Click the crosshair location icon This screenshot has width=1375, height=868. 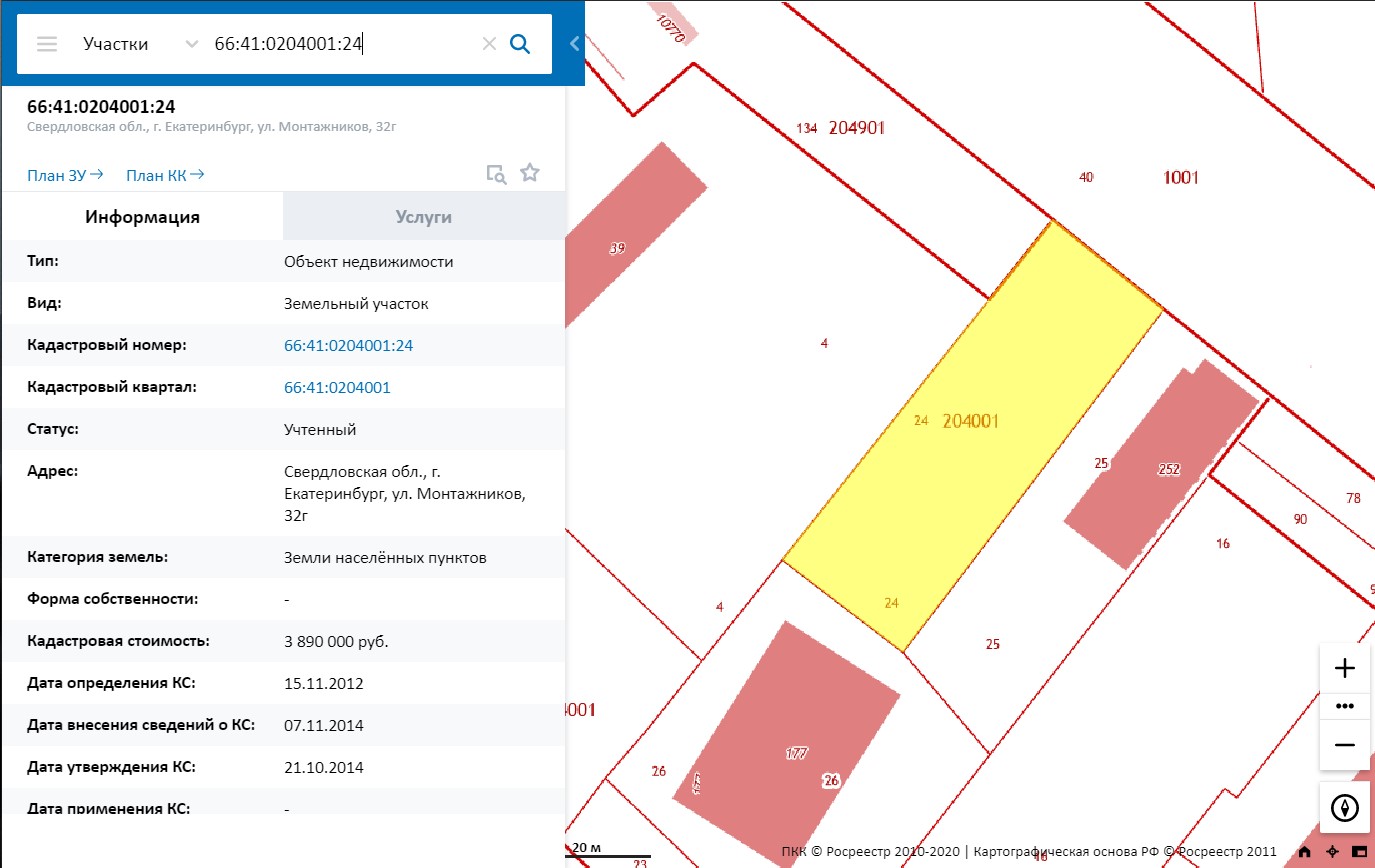tap(1331, 852)
